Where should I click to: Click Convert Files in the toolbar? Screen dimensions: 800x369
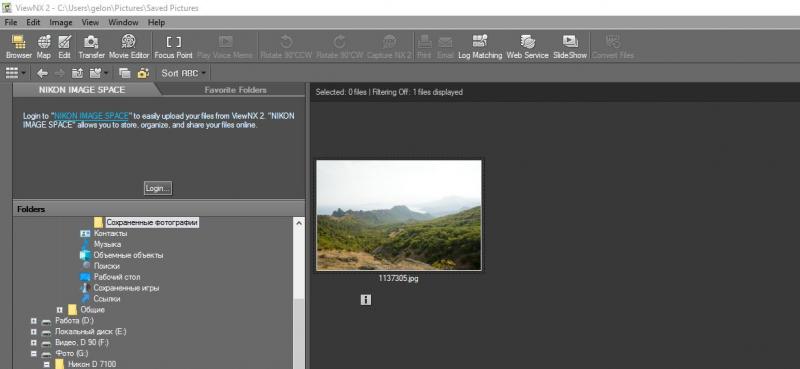pyautogui.click(x=613, y=47)
